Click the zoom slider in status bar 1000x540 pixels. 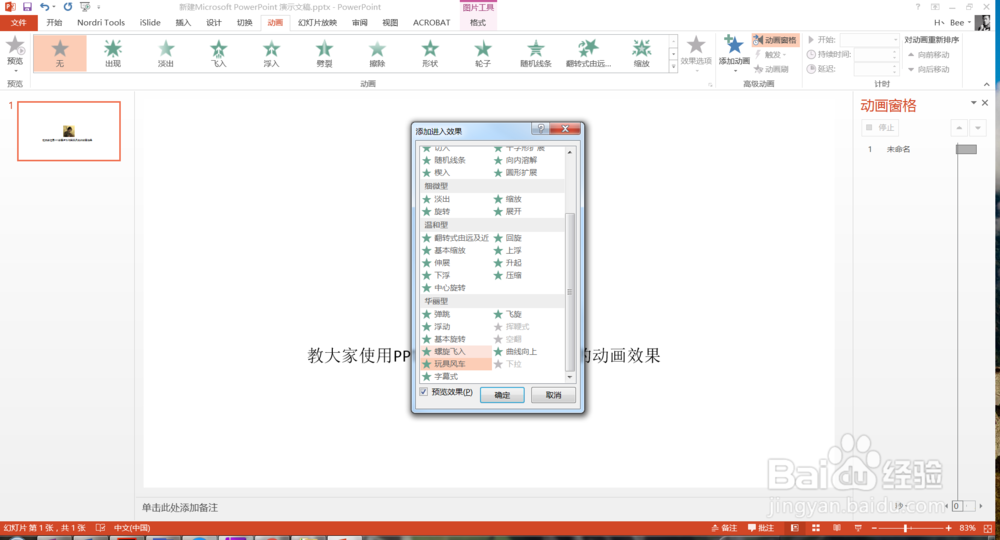pos(911,528)
